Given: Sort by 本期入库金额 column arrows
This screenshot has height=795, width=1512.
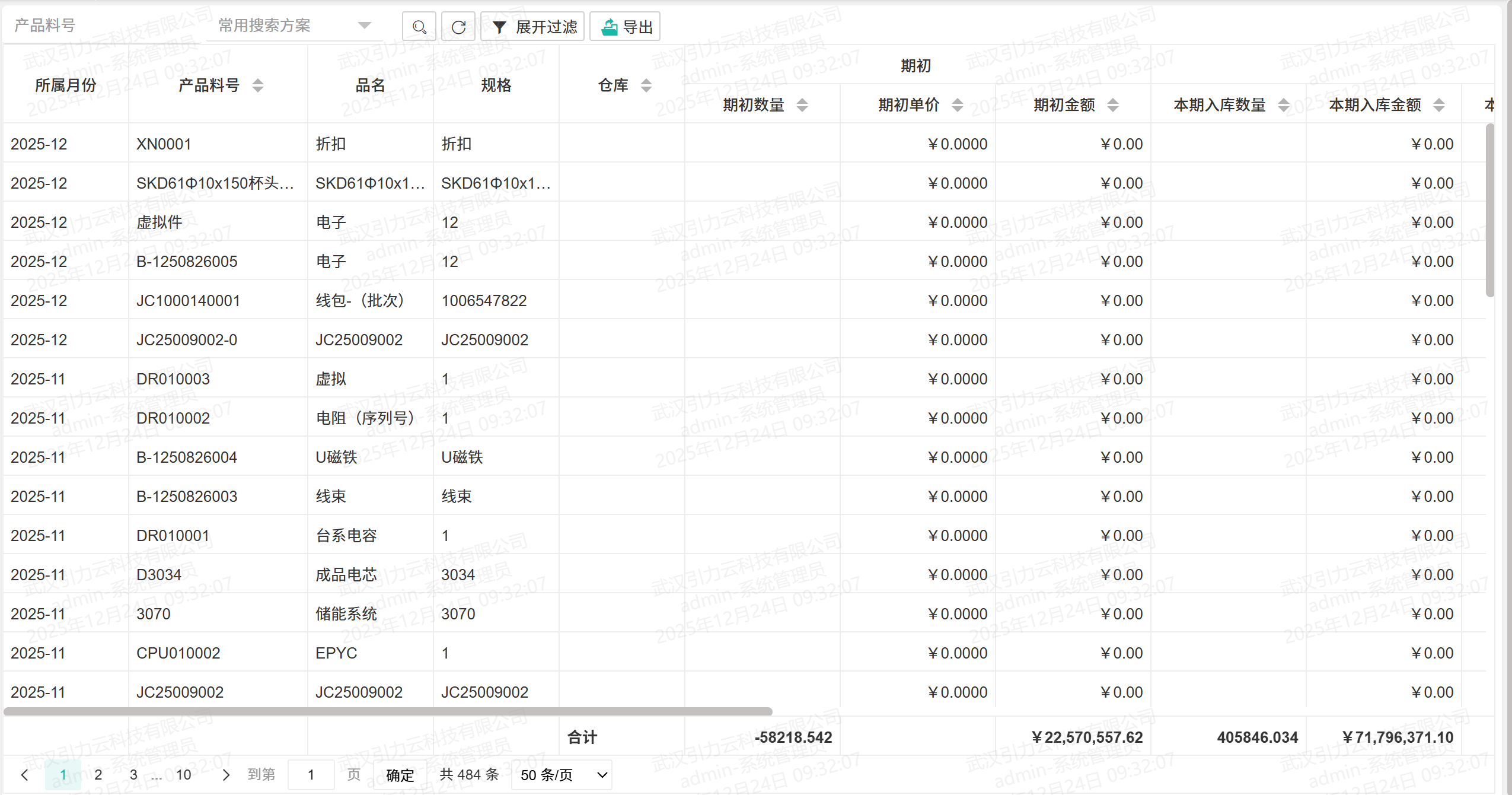Looking at the screenshot, I should [x=1438, y=105].
